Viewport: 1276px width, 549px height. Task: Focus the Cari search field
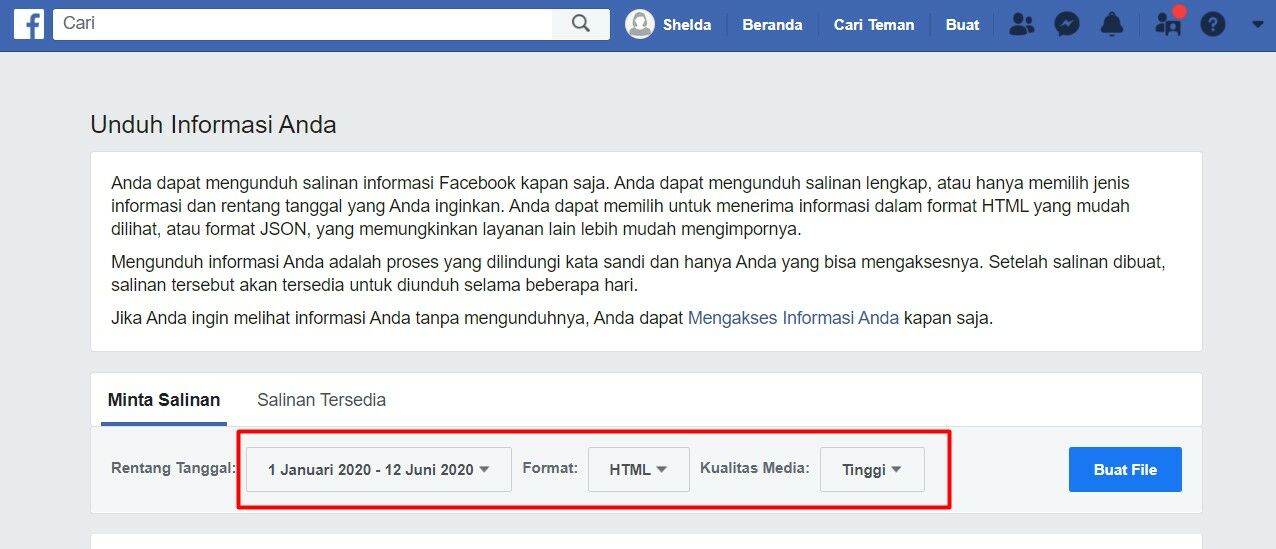[303, 24]
